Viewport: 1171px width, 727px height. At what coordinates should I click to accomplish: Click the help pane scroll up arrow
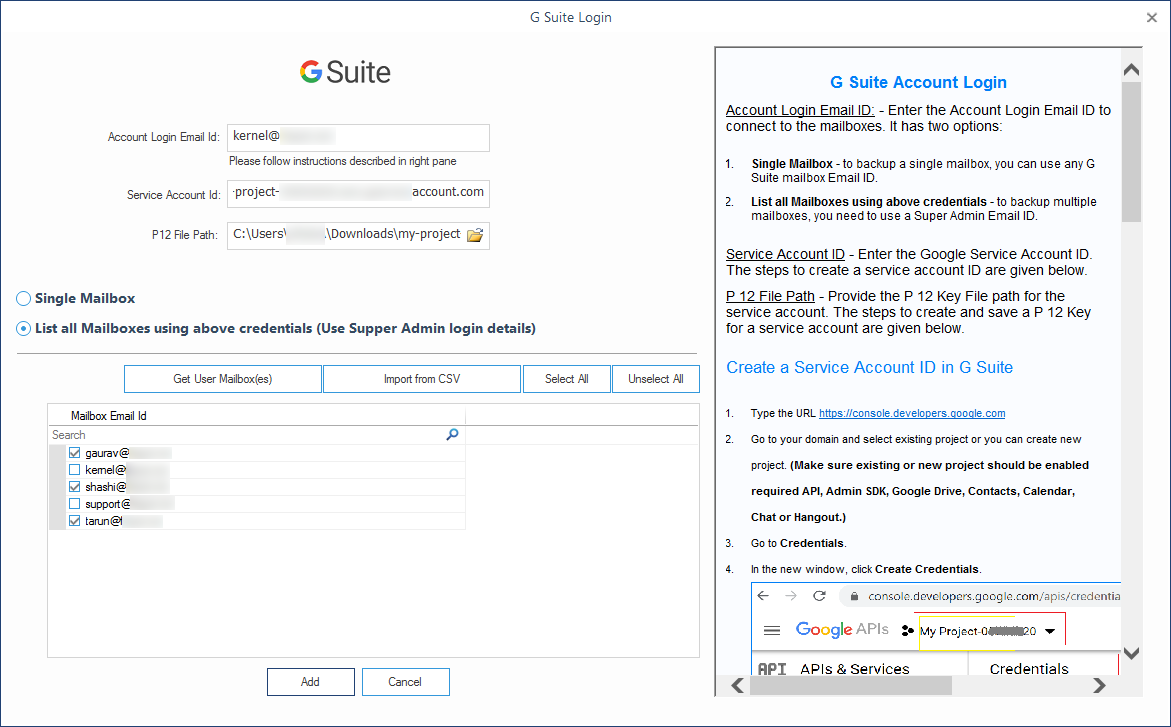pos(1131,69)
